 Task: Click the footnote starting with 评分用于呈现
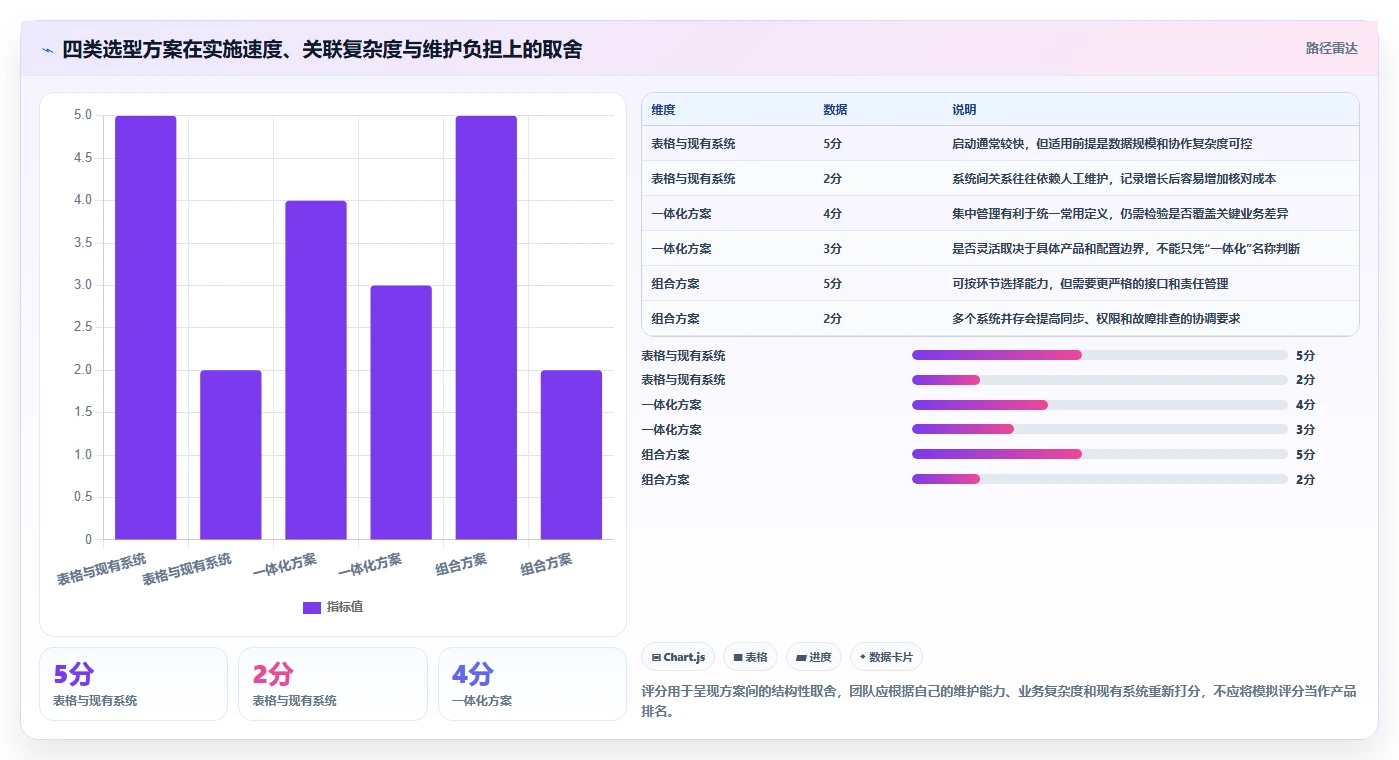[x=1000, y=702]
